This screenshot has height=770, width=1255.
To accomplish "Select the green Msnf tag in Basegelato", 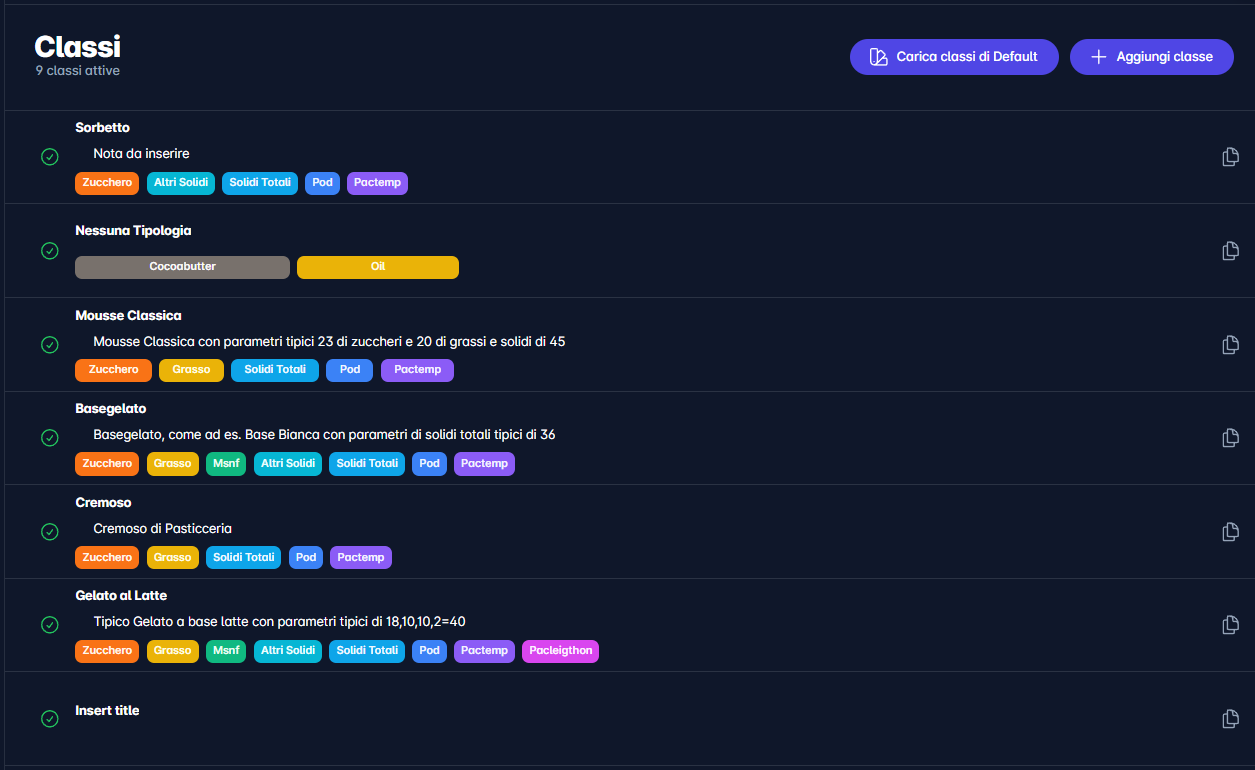I will coord(225,464).
